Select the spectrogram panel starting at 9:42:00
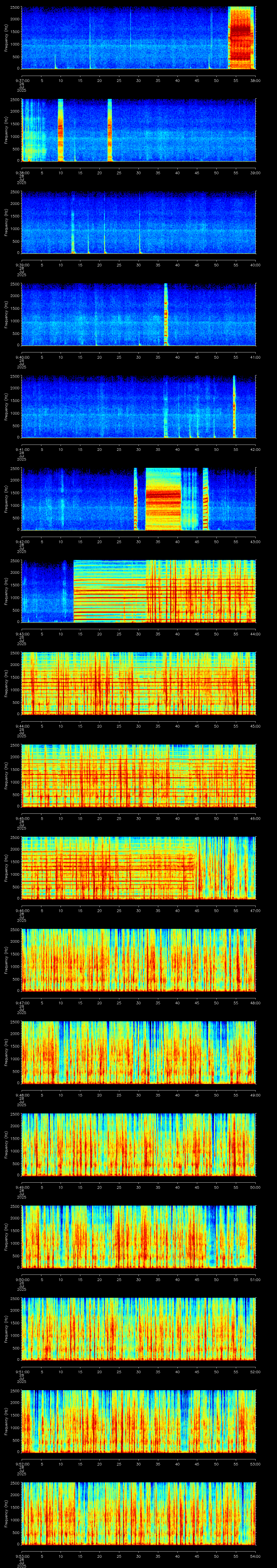Viewport: 277px width, 1568px height. coord(138,499)
